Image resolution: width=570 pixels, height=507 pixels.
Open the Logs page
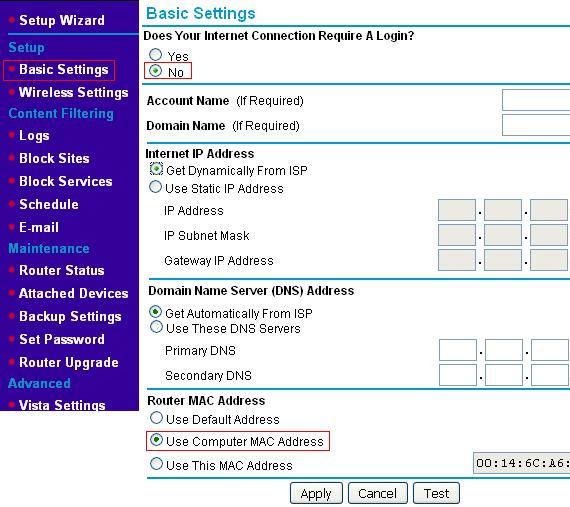tap(34, 136)
